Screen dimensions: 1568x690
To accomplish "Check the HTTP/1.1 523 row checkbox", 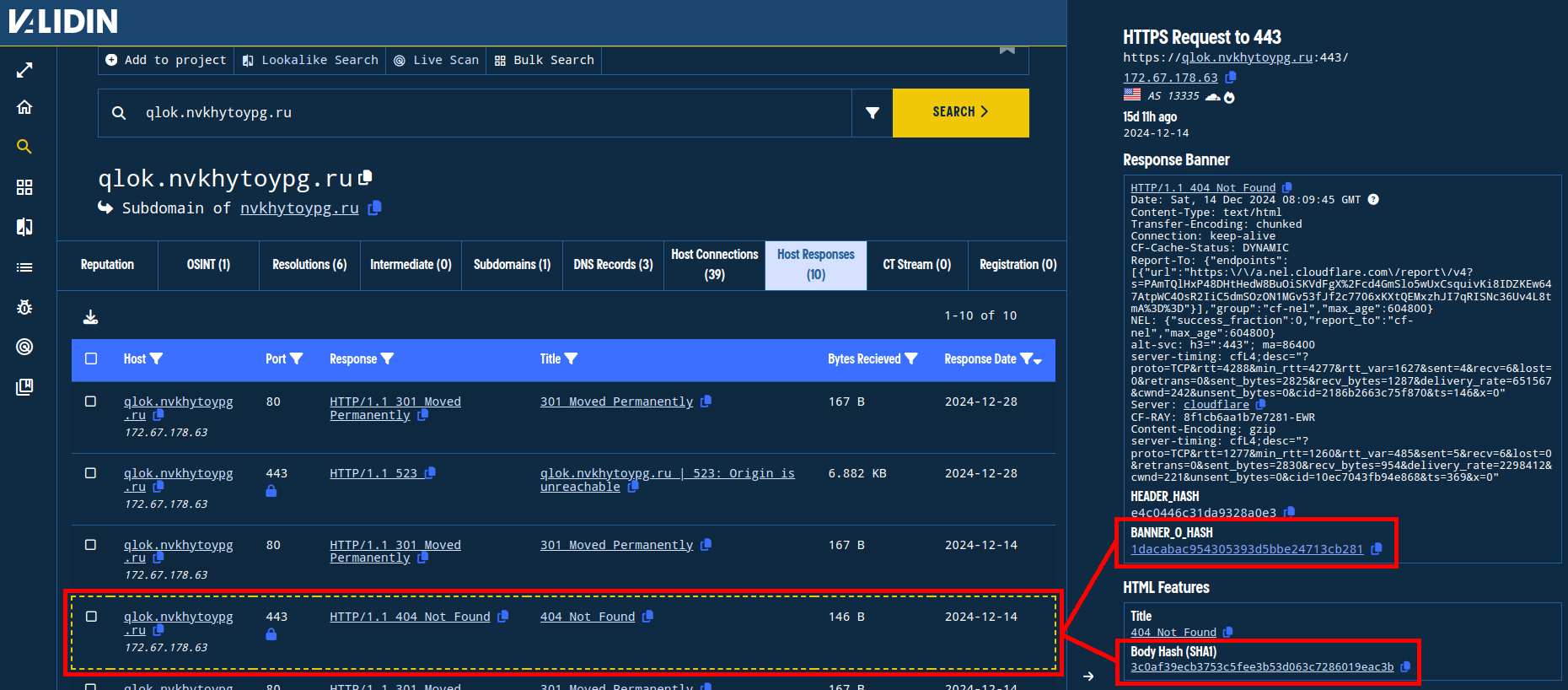I will click(x=91, y=473).
